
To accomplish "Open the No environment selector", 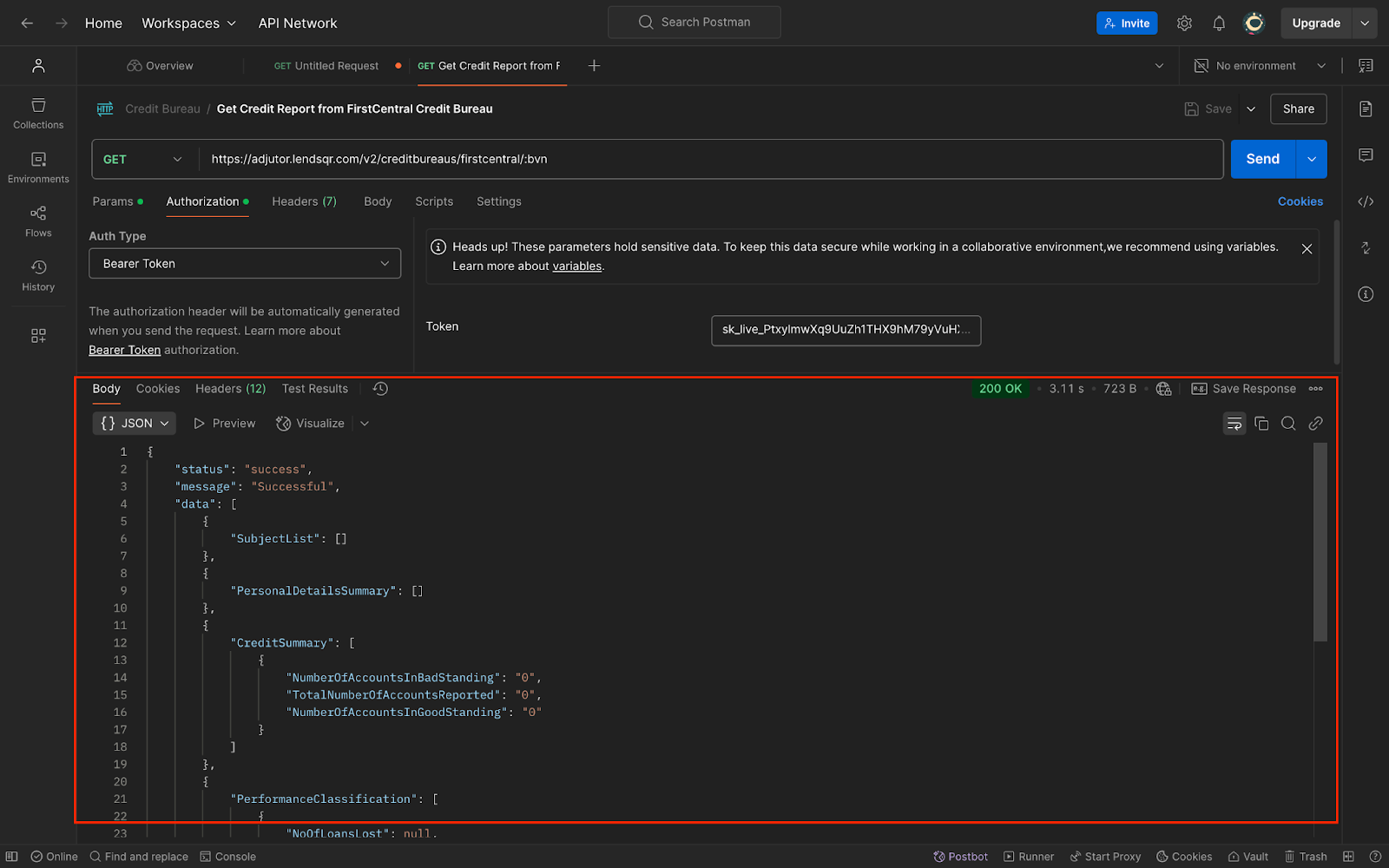I will point(1260,66).
